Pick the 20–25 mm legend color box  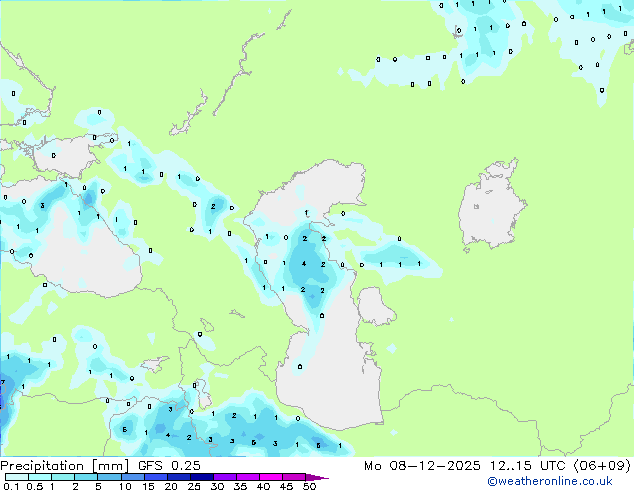[179, 477]
